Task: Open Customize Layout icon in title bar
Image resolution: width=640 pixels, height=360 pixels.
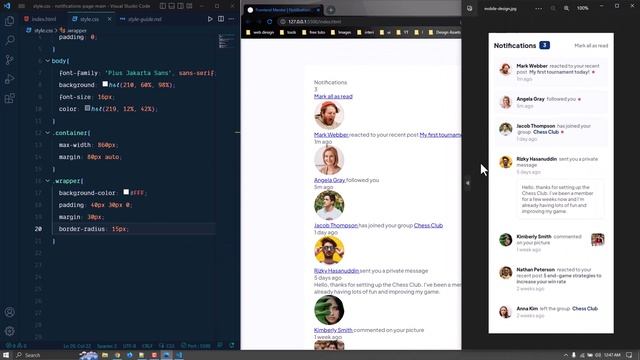Action: 189,6
